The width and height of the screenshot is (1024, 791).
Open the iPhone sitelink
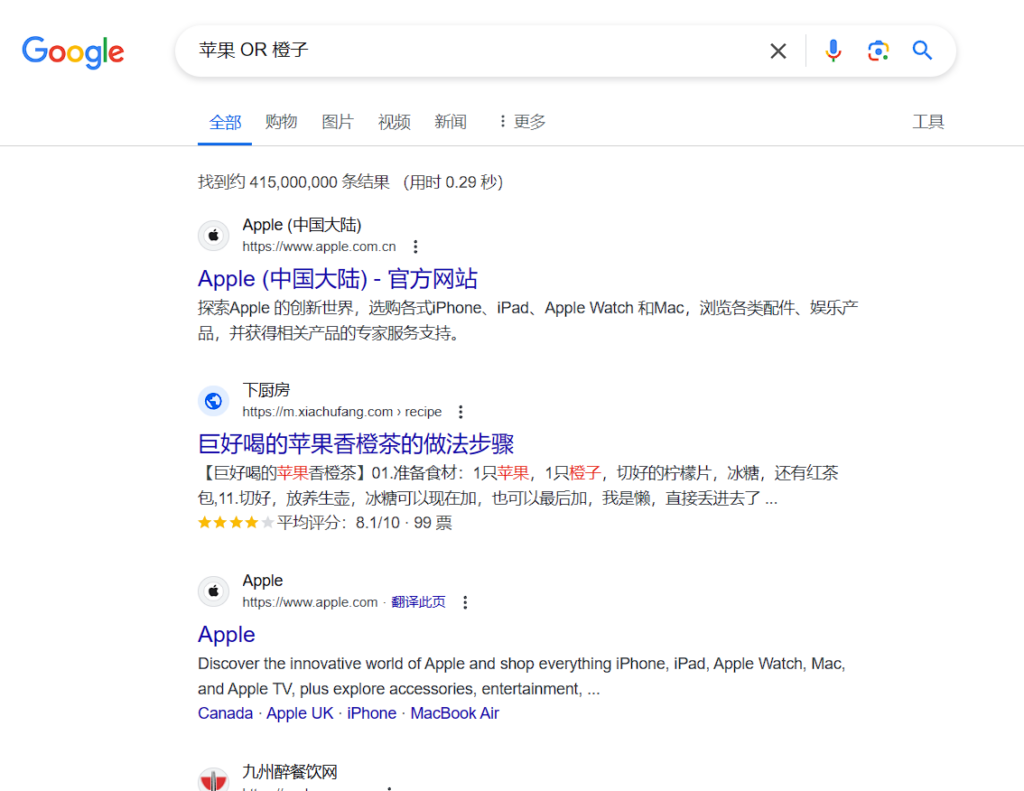point(372,713)
